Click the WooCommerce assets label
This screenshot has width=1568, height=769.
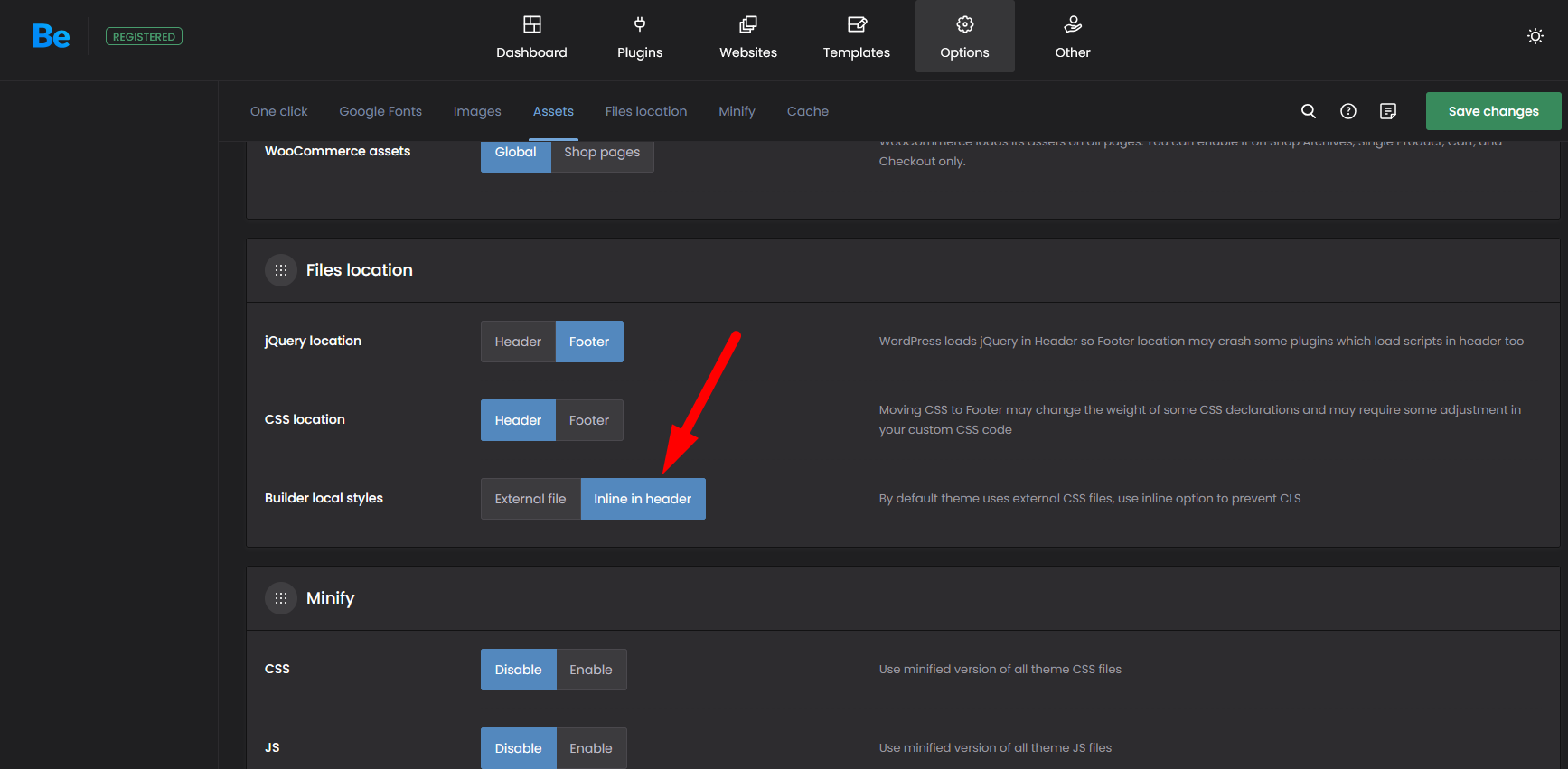point(337,151)
